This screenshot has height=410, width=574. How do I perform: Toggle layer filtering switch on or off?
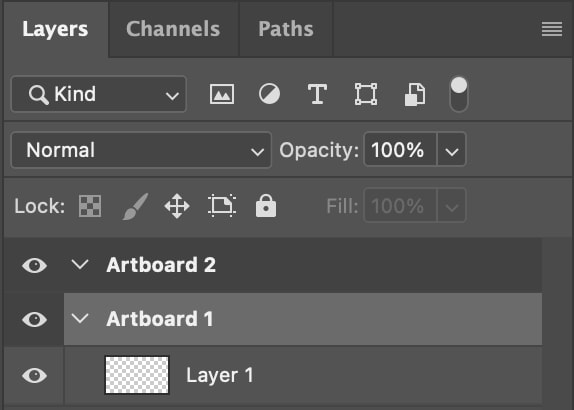click(459, 94)
